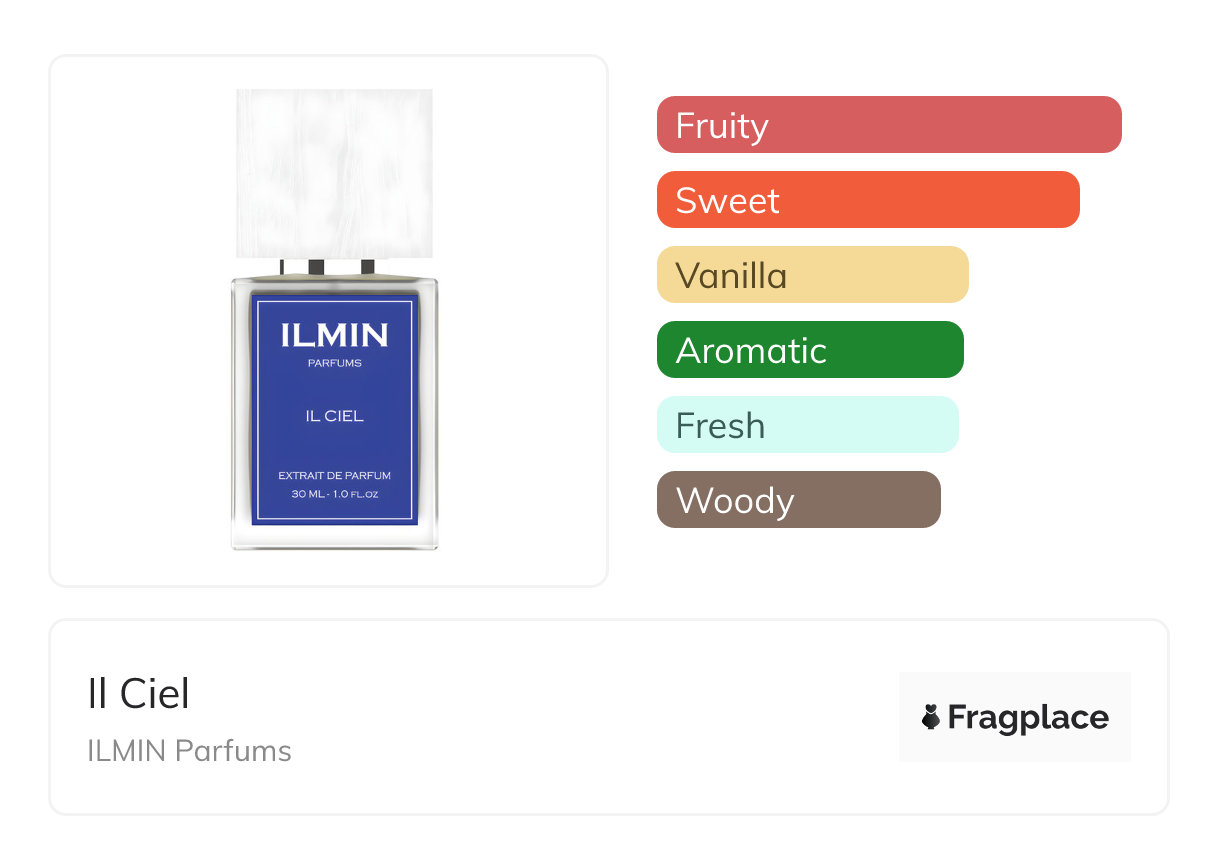Click the Fragplace perfume bottle logo icon

931,717
